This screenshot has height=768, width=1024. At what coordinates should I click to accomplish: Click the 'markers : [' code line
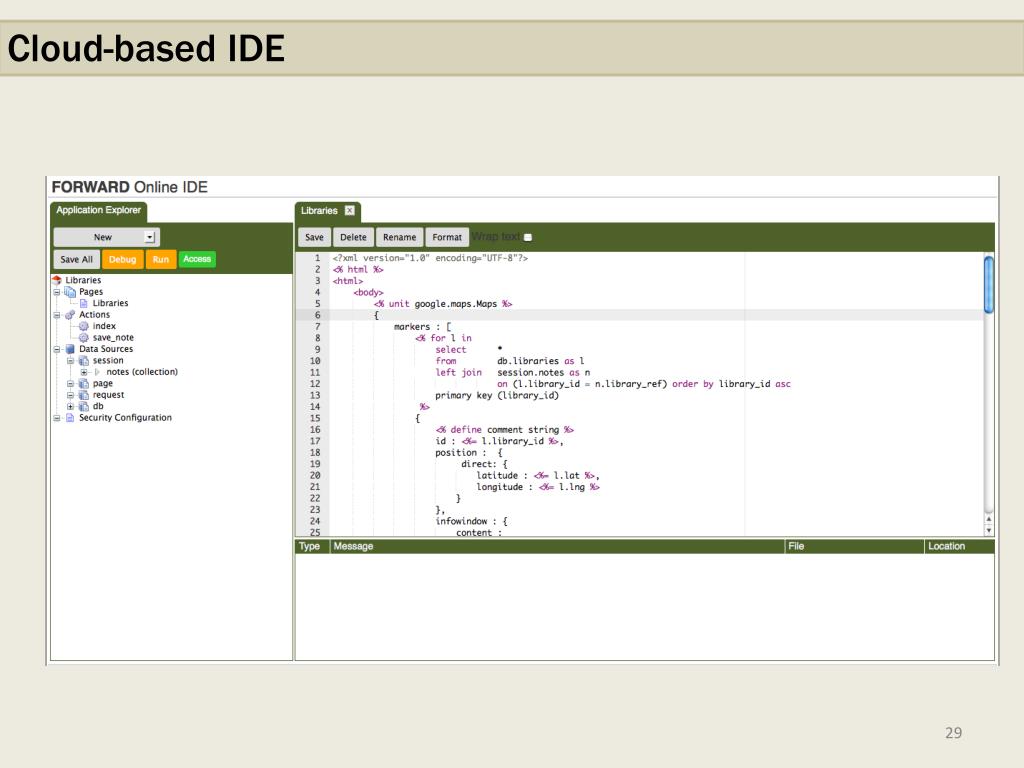click(423, 327)
